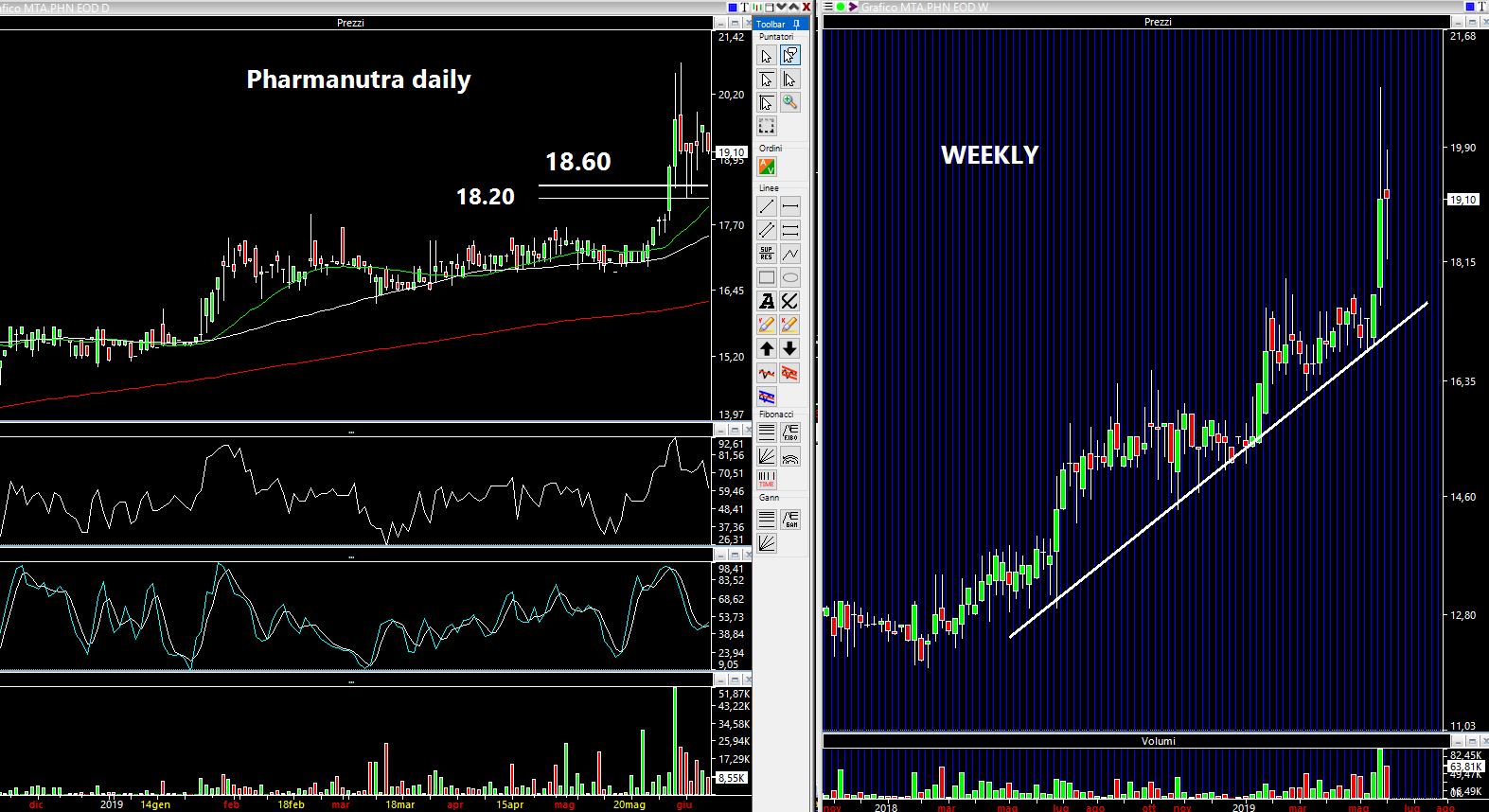Click the 63,81K volume tag on weekly chart
The width and height of the screenshot is (1489, 812).
[1466, 767]
